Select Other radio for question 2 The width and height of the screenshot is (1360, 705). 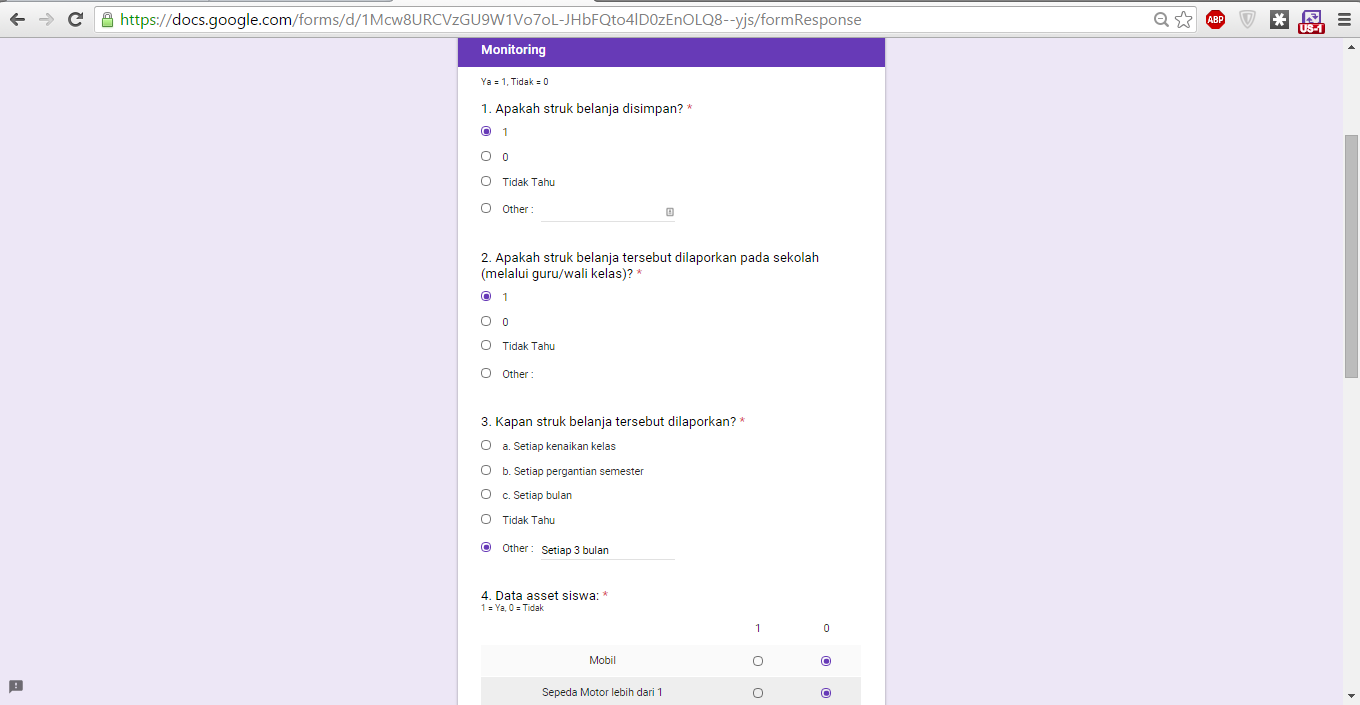486,373
